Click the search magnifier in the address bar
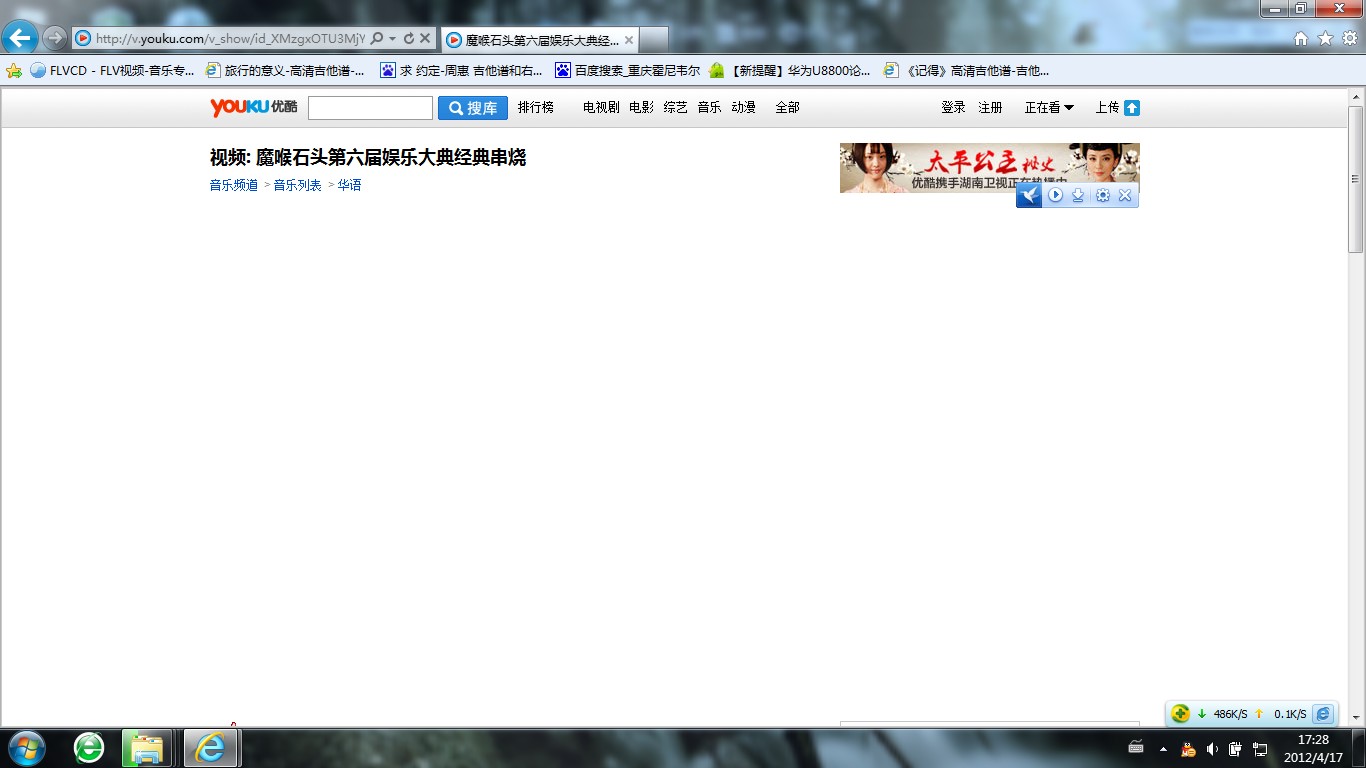The height and width of the screenshot is (768, 1366). click(x=377, y=38)
